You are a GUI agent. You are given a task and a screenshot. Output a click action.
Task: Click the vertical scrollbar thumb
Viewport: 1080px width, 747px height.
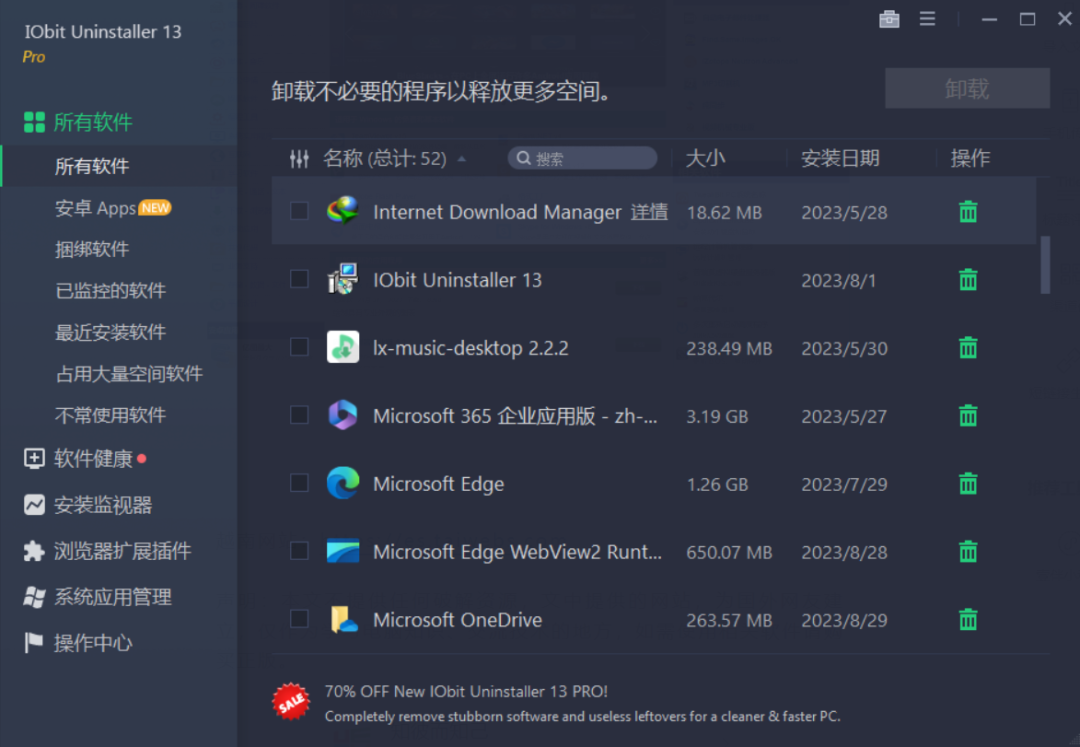pyautogui.click(x=1045, y=265)
